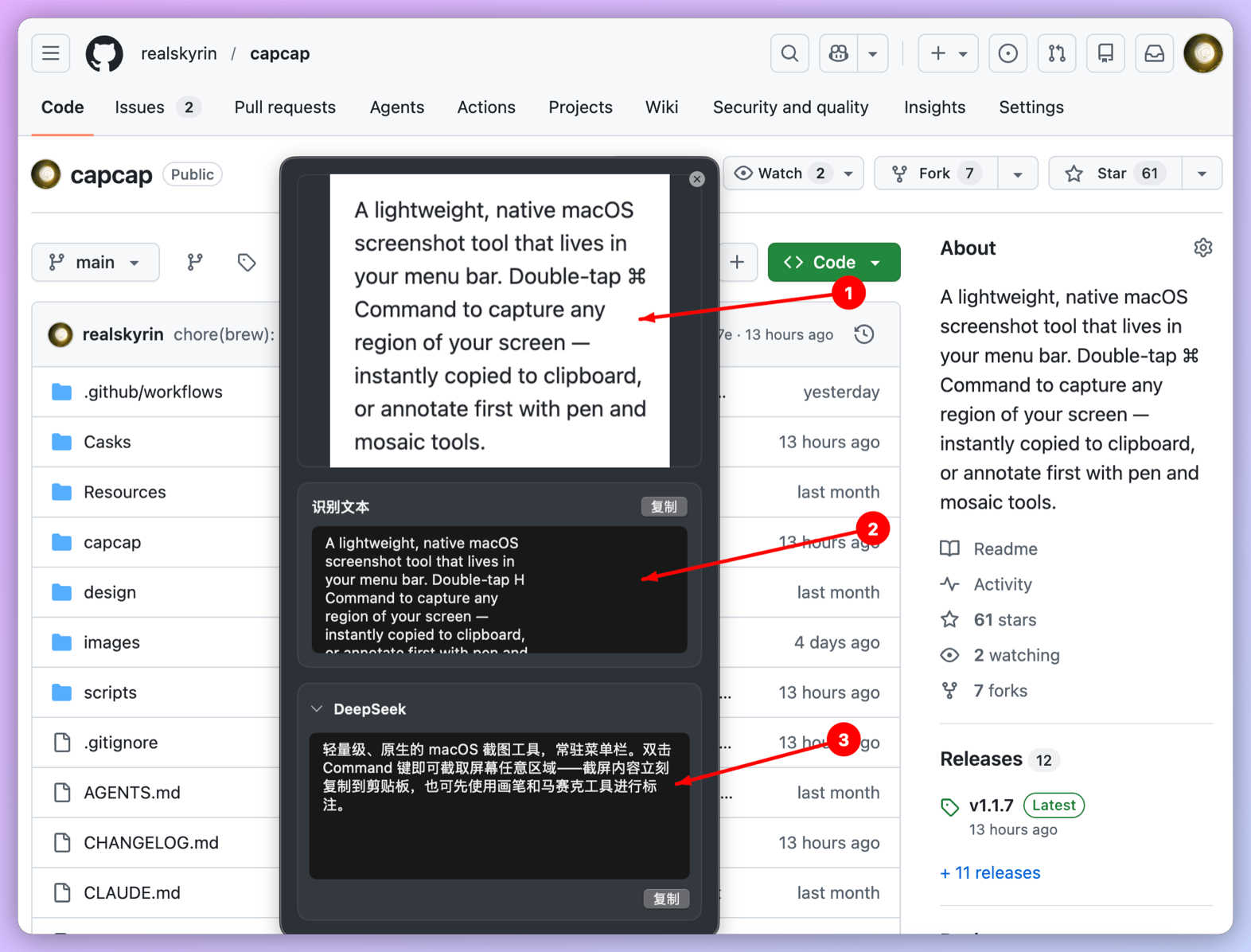Screen dimensions: 1251x952
Task: Copy the recognized text (识别文本 复制)
Action: point(664,507)
